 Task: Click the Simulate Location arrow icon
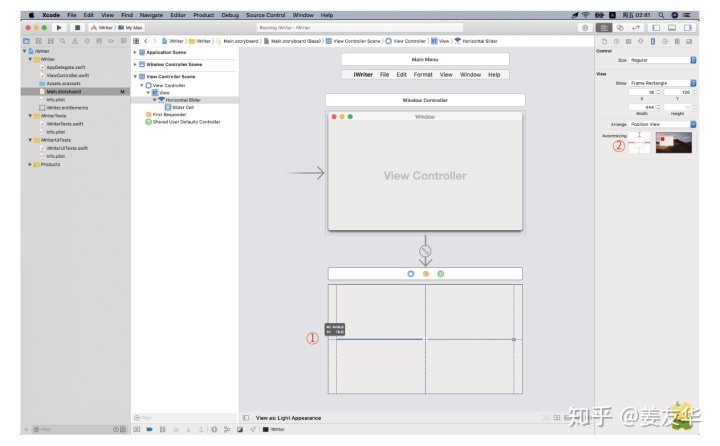(x=253, y=429)
